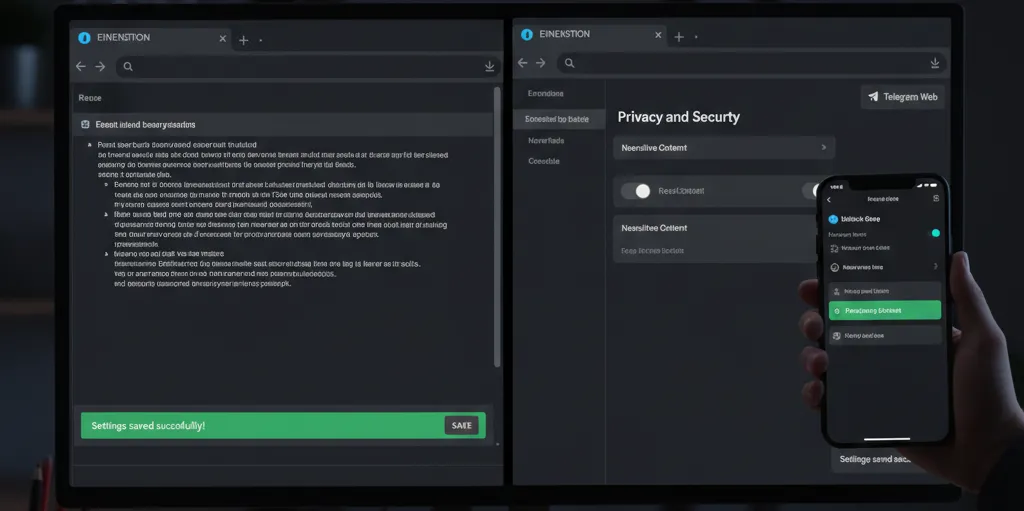Click the 'Reoce' label in the left window
This screenshot has width=1024, height=511.
pyautogui.click(x=89, y=98)
